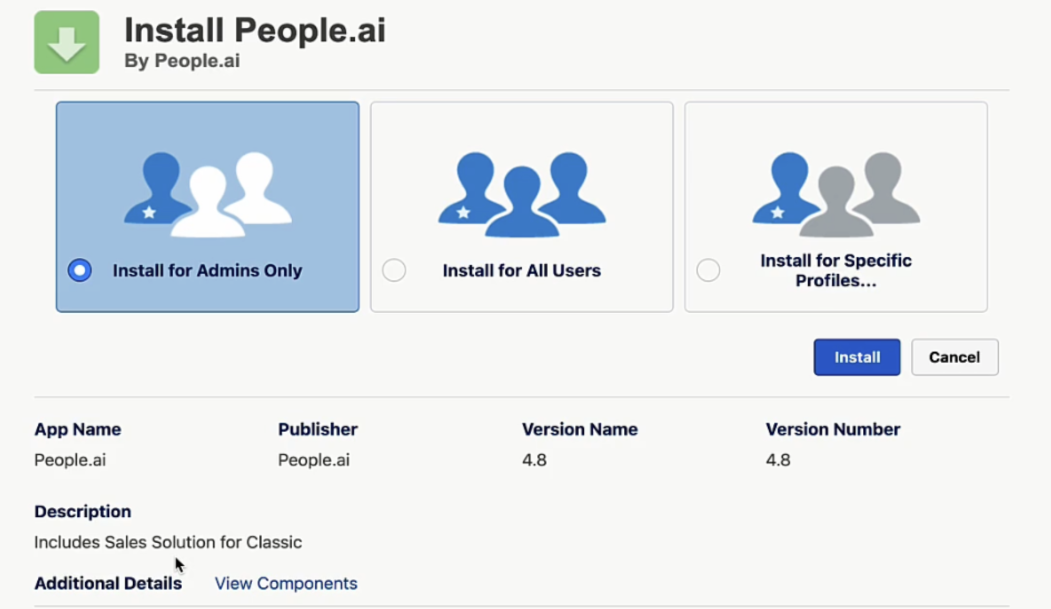Click the Publisher label
This screenshot has width=1051, height=609.
click(x=318, y=429)
